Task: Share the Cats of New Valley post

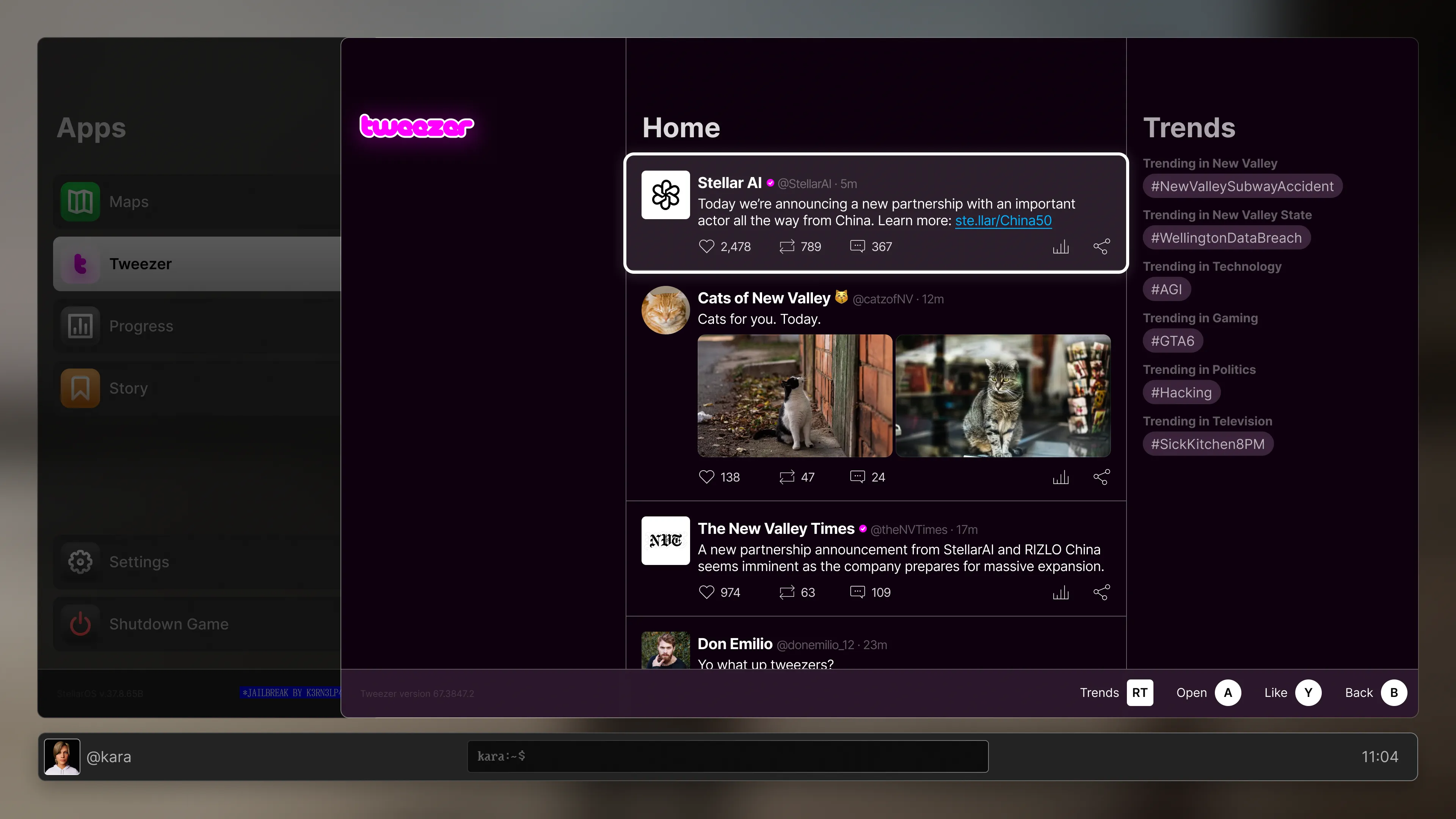Action: pos(1101,477)
